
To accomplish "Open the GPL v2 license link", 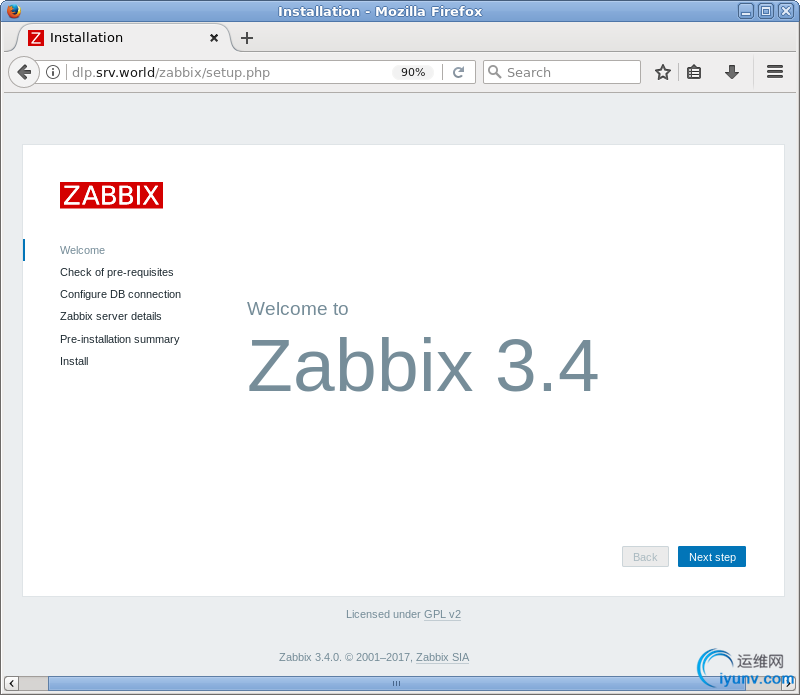I will pos(442,614).
